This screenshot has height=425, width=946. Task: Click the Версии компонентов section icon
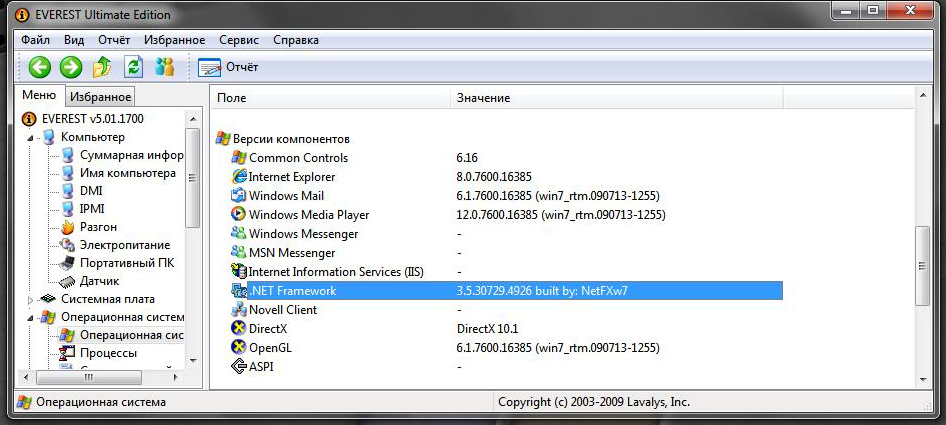[x=223, y=139]
